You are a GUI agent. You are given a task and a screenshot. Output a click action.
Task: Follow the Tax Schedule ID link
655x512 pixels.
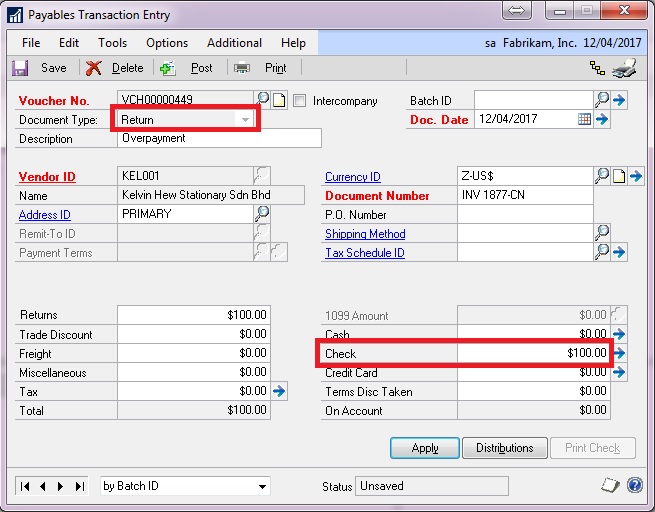[365, 253]
